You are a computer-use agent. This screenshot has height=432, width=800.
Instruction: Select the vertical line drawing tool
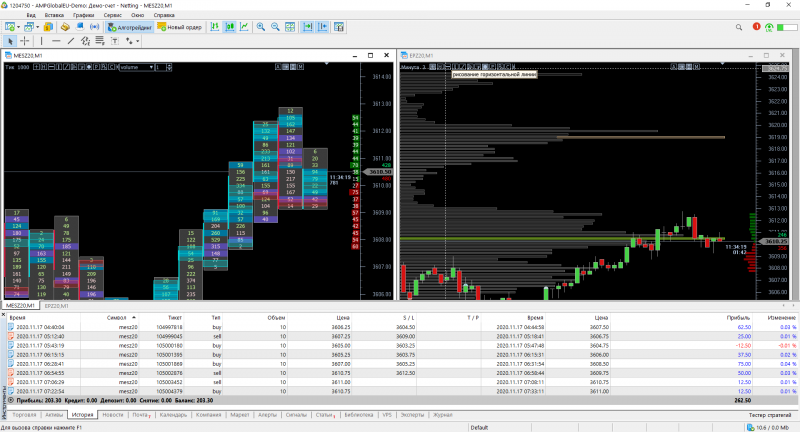coord(41,41)
